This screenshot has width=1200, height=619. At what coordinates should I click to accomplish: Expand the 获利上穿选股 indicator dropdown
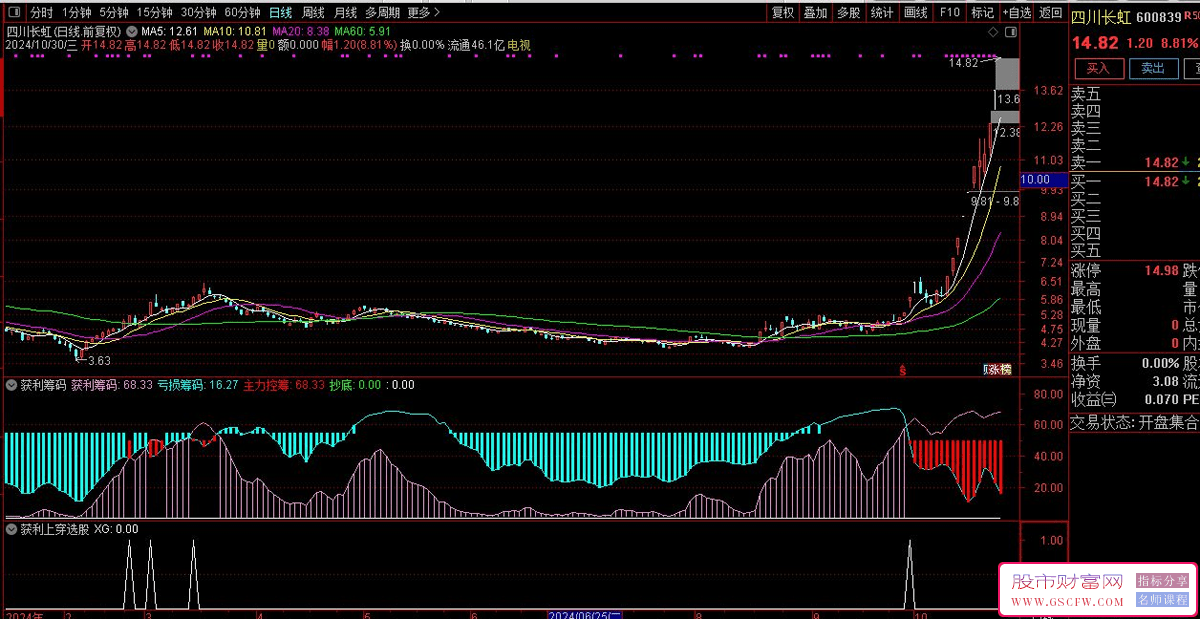tap(11, 529)
